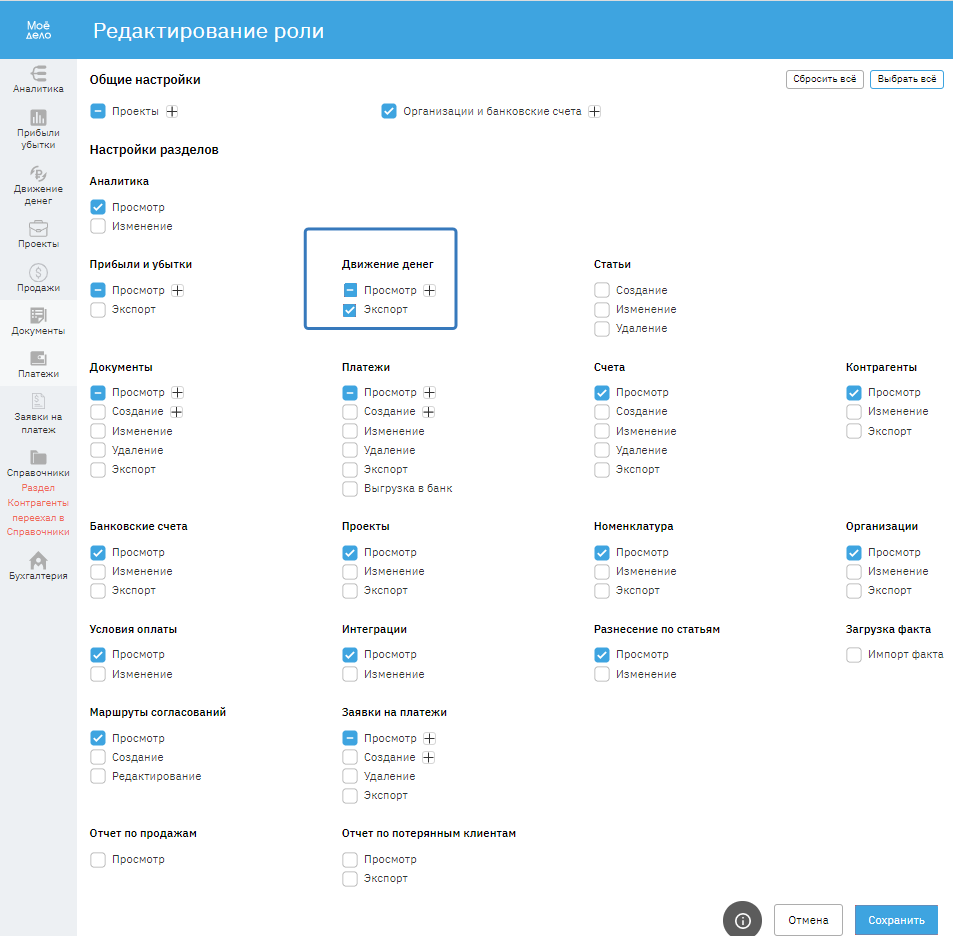Uncheck Просмотр under Аналитика

(x=98, y=207)
